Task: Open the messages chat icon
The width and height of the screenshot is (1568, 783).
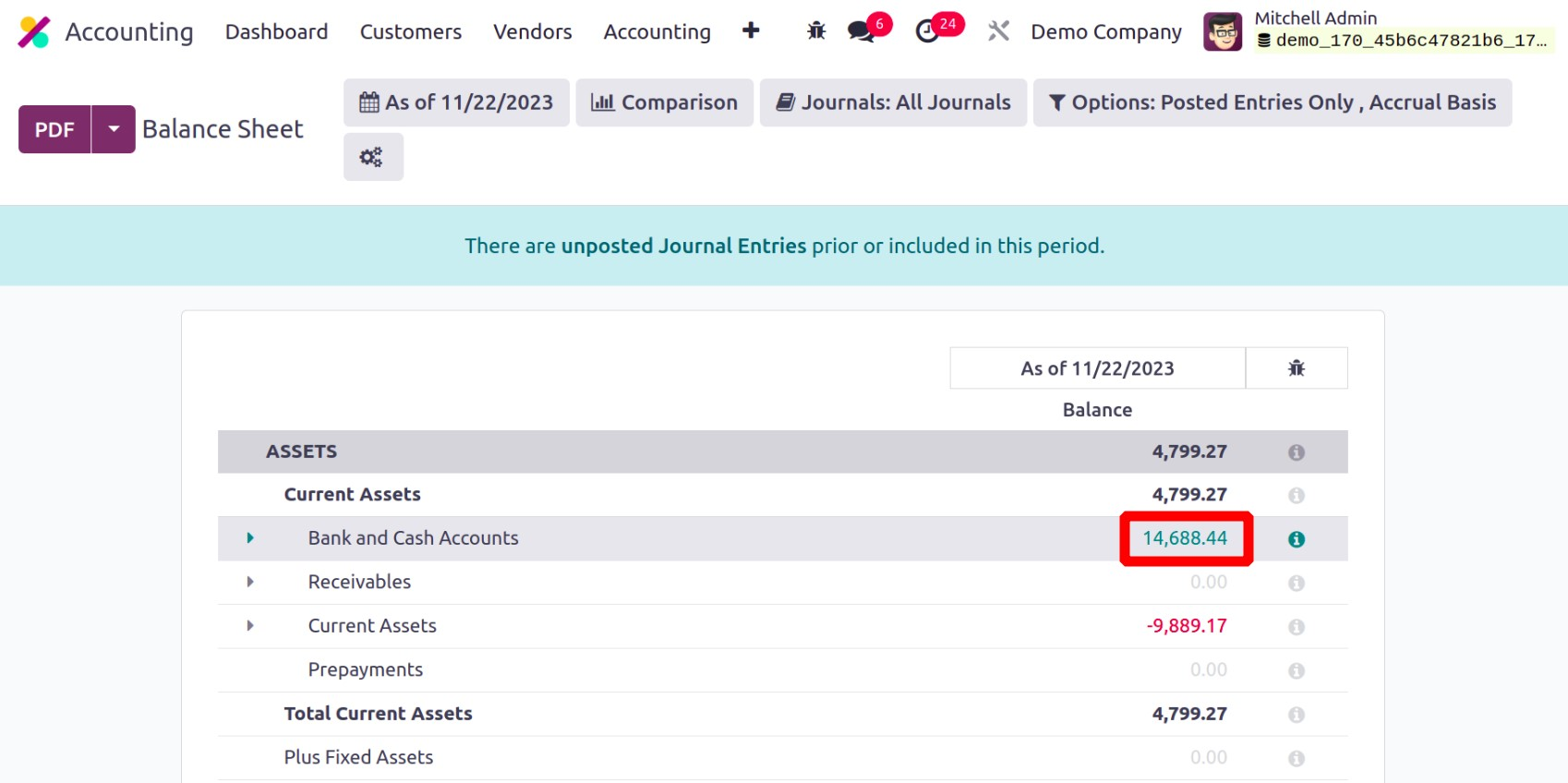Action: click(x=861, y=31)
